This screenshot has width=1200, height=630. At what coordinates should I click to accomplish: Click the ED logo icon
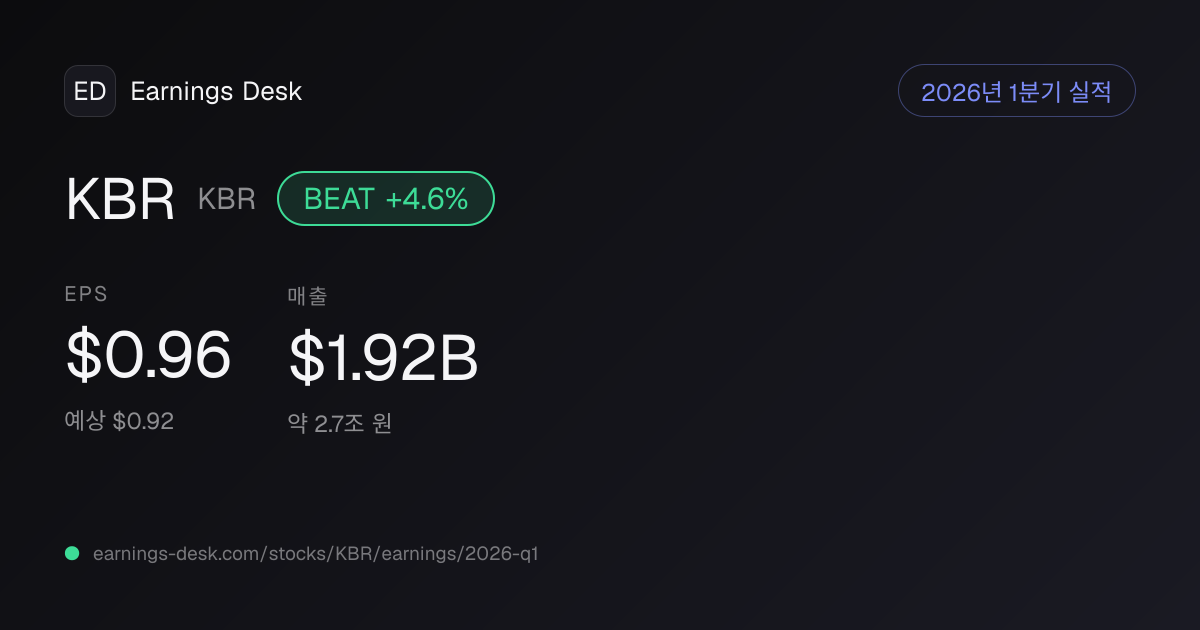pyautogui.click(x=90, y=91)
